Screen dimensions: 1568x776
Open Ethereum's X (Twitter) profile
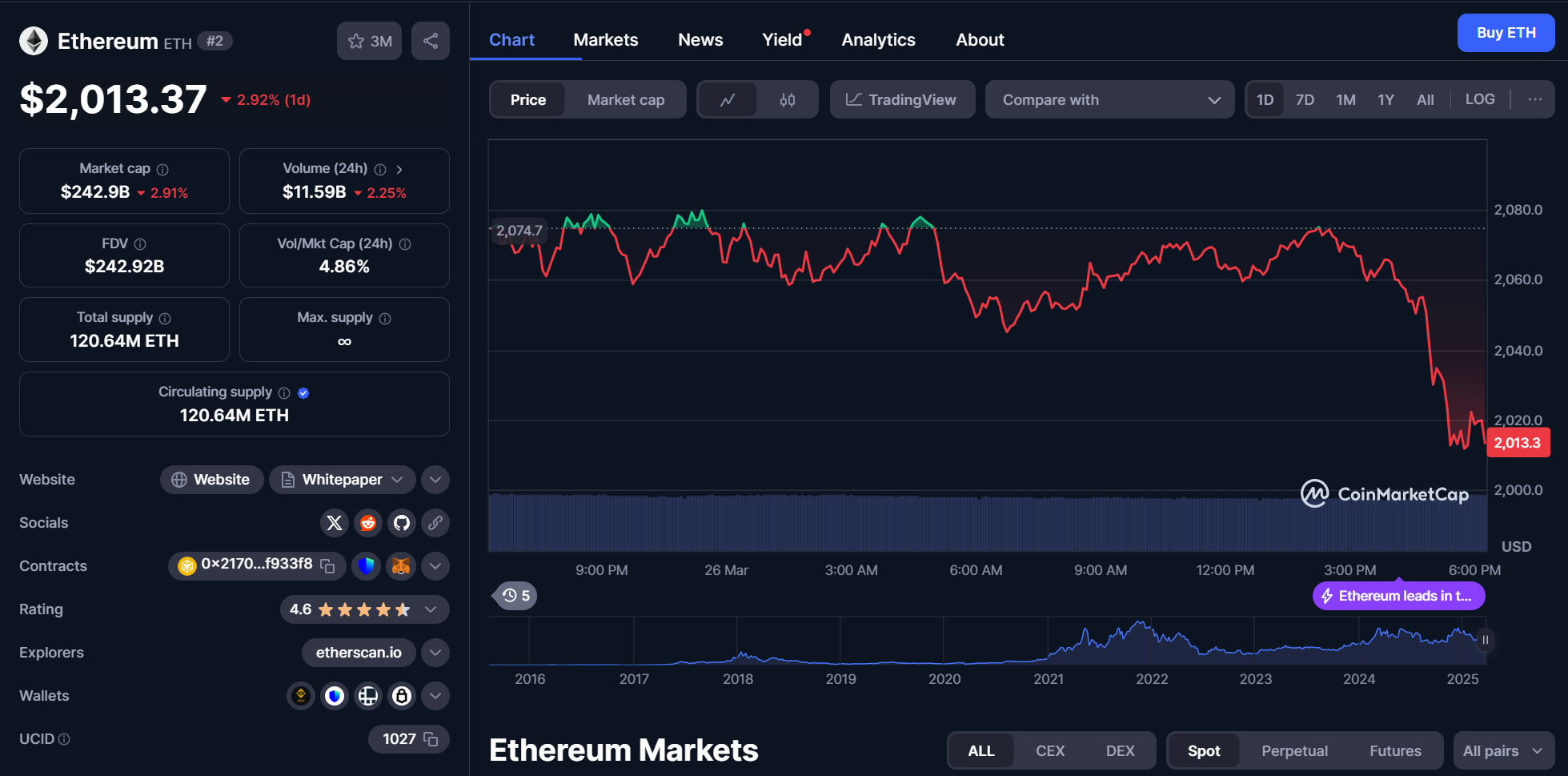[334, 523]
